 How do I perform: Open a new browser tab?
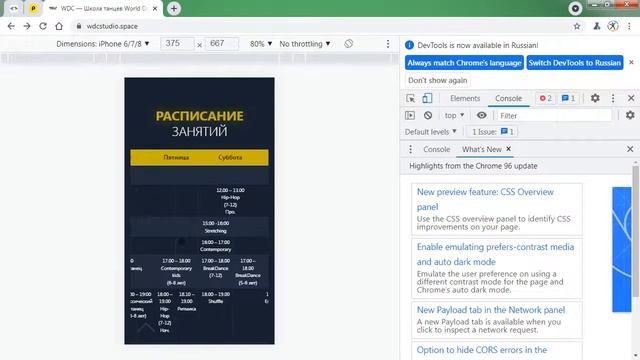click(x=174, y=8)
